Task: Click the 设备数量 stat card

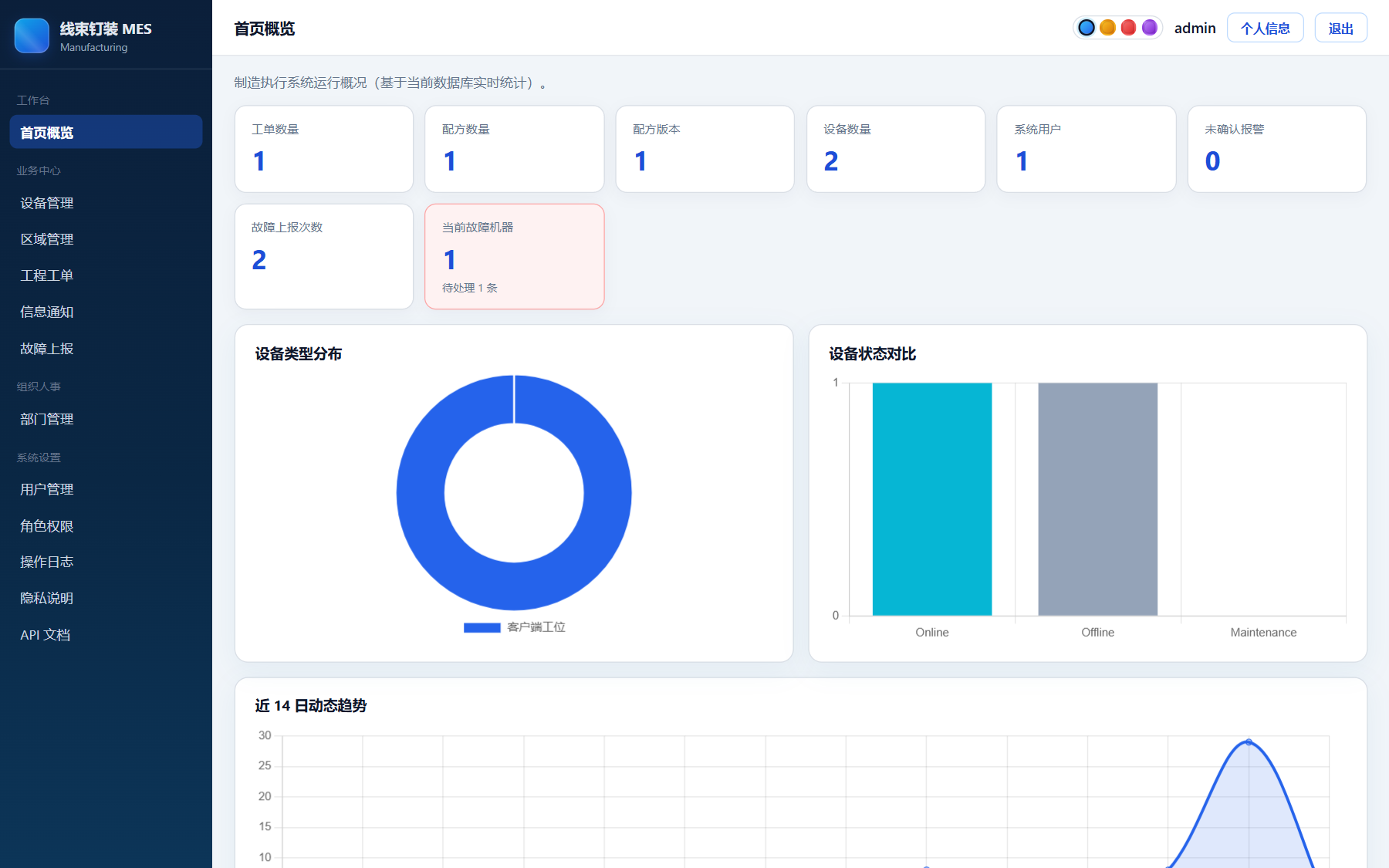Action: (896, 149)
